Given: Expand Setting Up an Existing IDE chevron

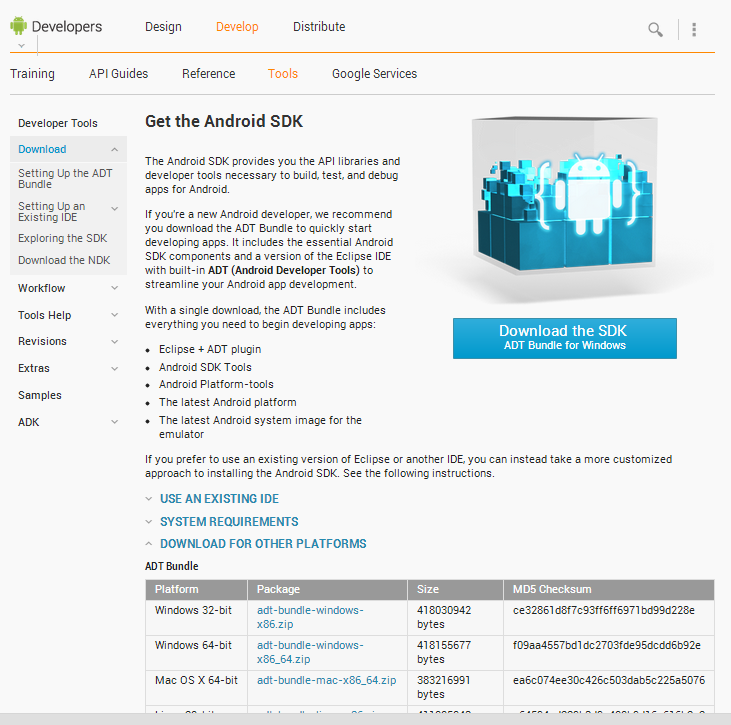Looking at the screenshot, I should coord(115,208).
